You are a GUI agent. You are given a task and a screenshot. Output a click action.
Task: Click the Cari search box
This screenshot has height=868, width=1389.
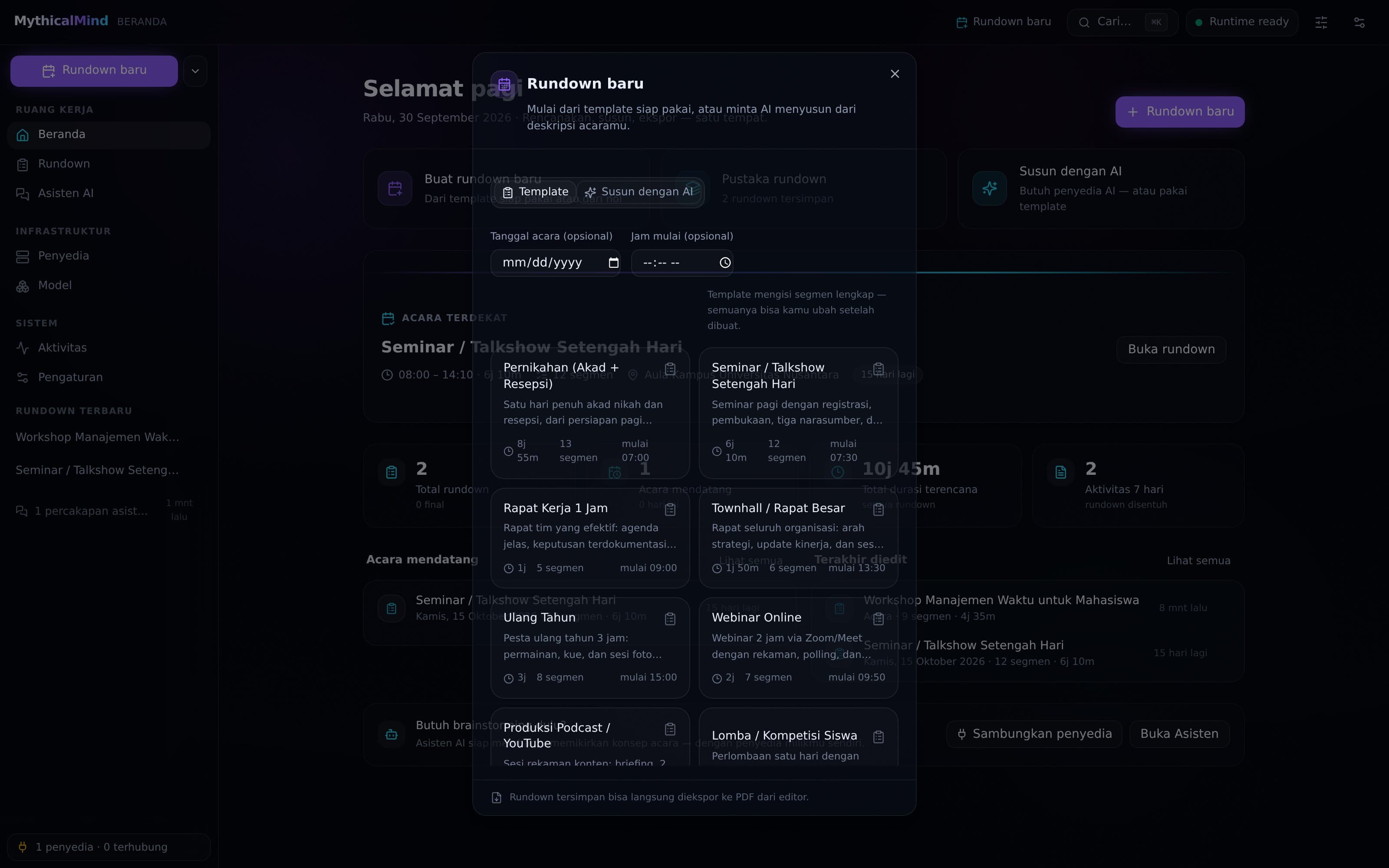pyautogui.click(x=1122, y=22)
